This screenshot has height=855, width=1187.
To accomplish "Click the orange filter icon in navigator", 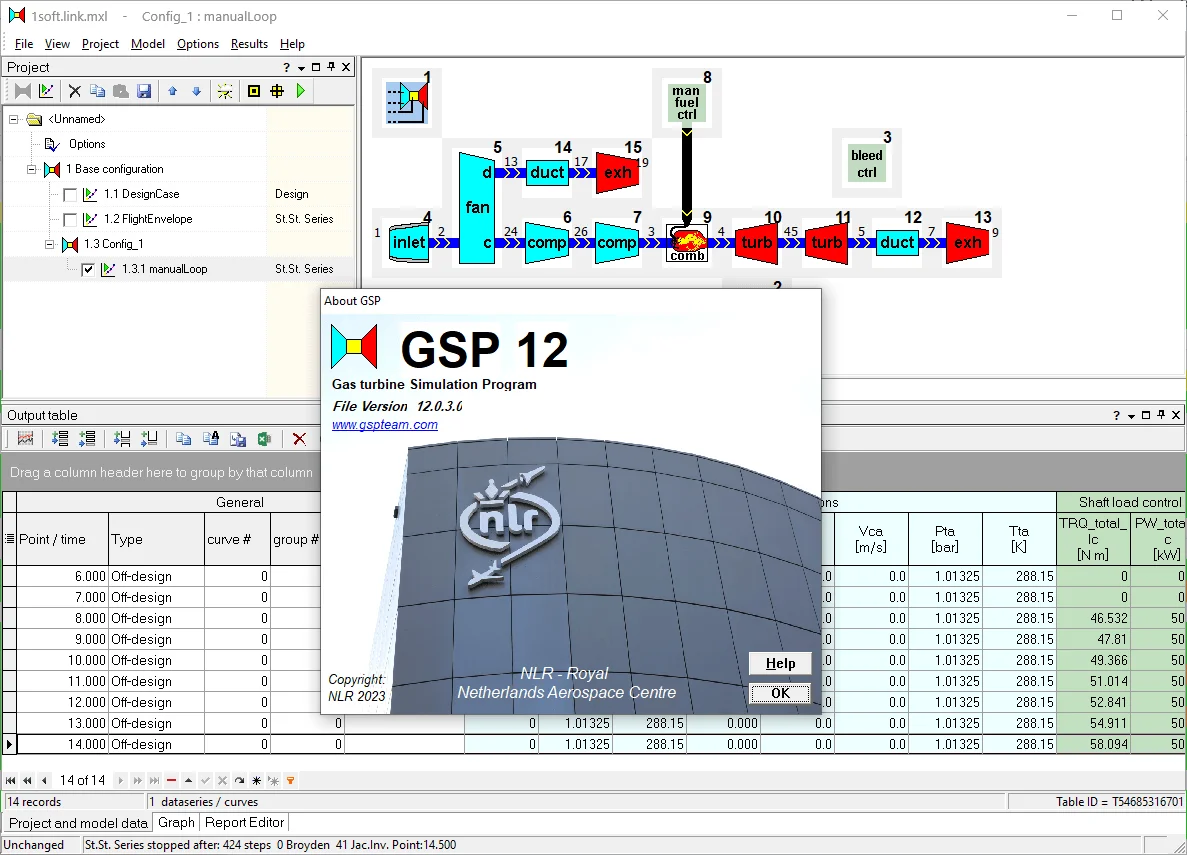I will pos(291,780).
